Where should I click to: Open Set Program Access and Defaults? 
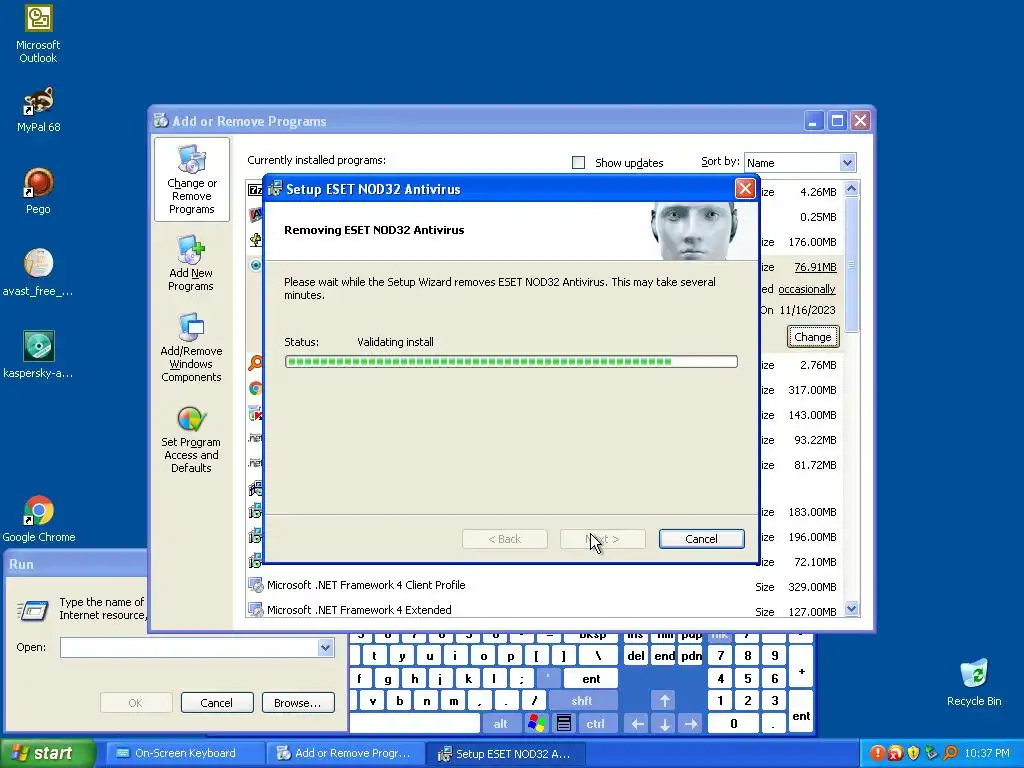pyautogui.click(x=191, y=439)
